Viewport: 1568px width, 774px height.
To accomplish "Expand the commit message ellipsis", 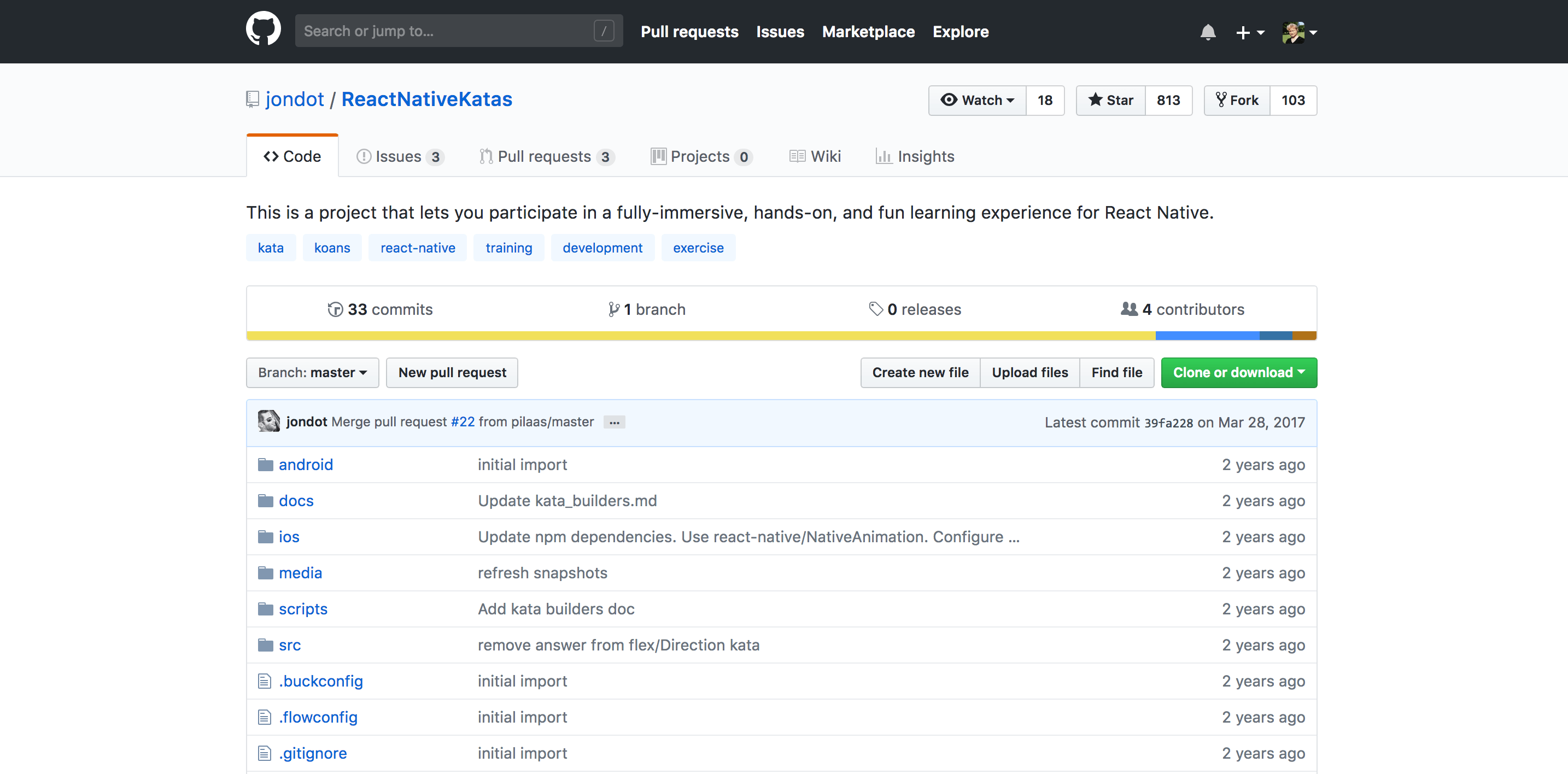I will (x=614, y=423).
